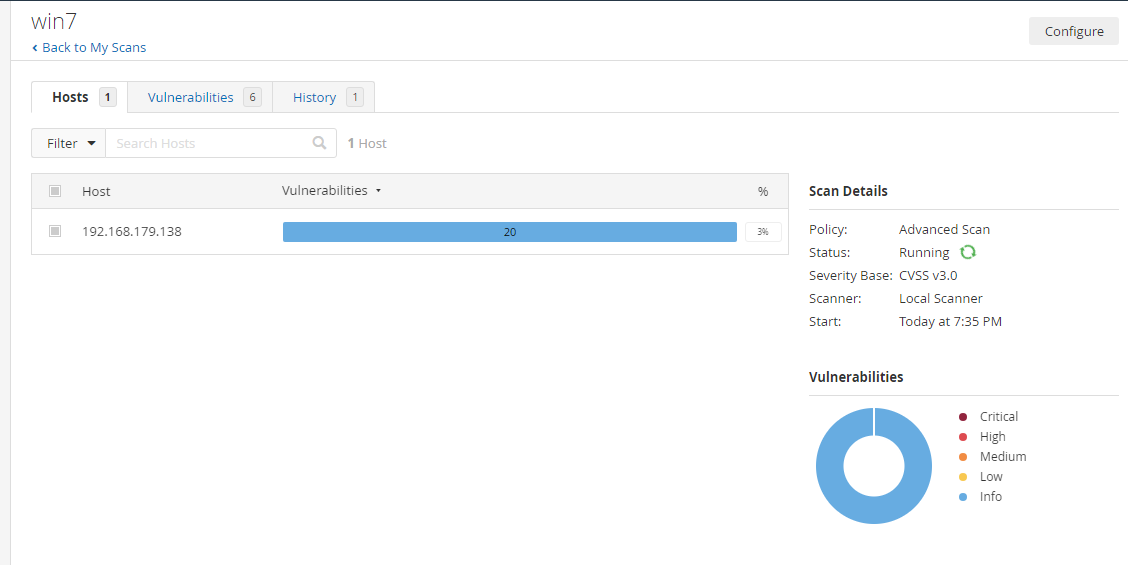Screen dimensions: 1128x565
Task: Click the % column header
Action: point(763,191)
